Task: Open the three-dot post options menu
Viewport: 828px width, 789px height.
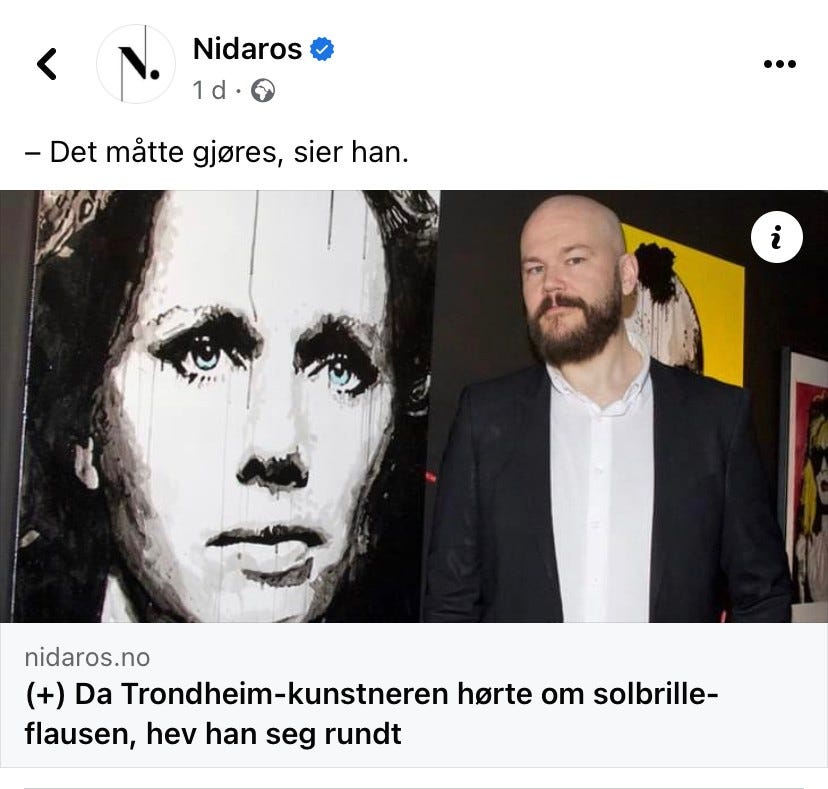Action: pos(780,64)
